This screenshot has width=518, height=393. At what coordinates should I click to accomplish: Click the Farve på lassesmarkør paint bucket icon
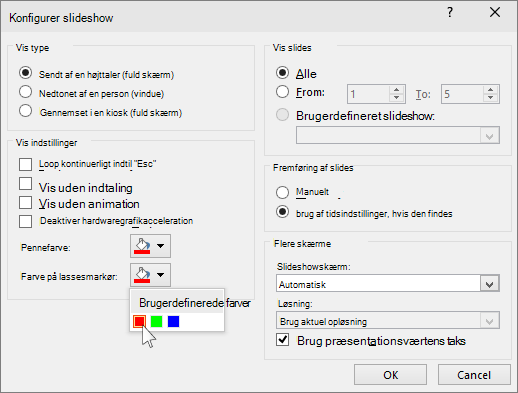(142, 275)
